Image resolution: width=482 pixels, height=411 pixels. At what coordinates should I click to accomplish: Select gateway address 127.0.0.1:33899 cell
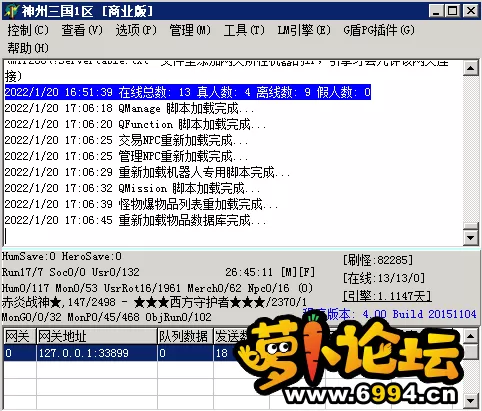pos(96,353)
